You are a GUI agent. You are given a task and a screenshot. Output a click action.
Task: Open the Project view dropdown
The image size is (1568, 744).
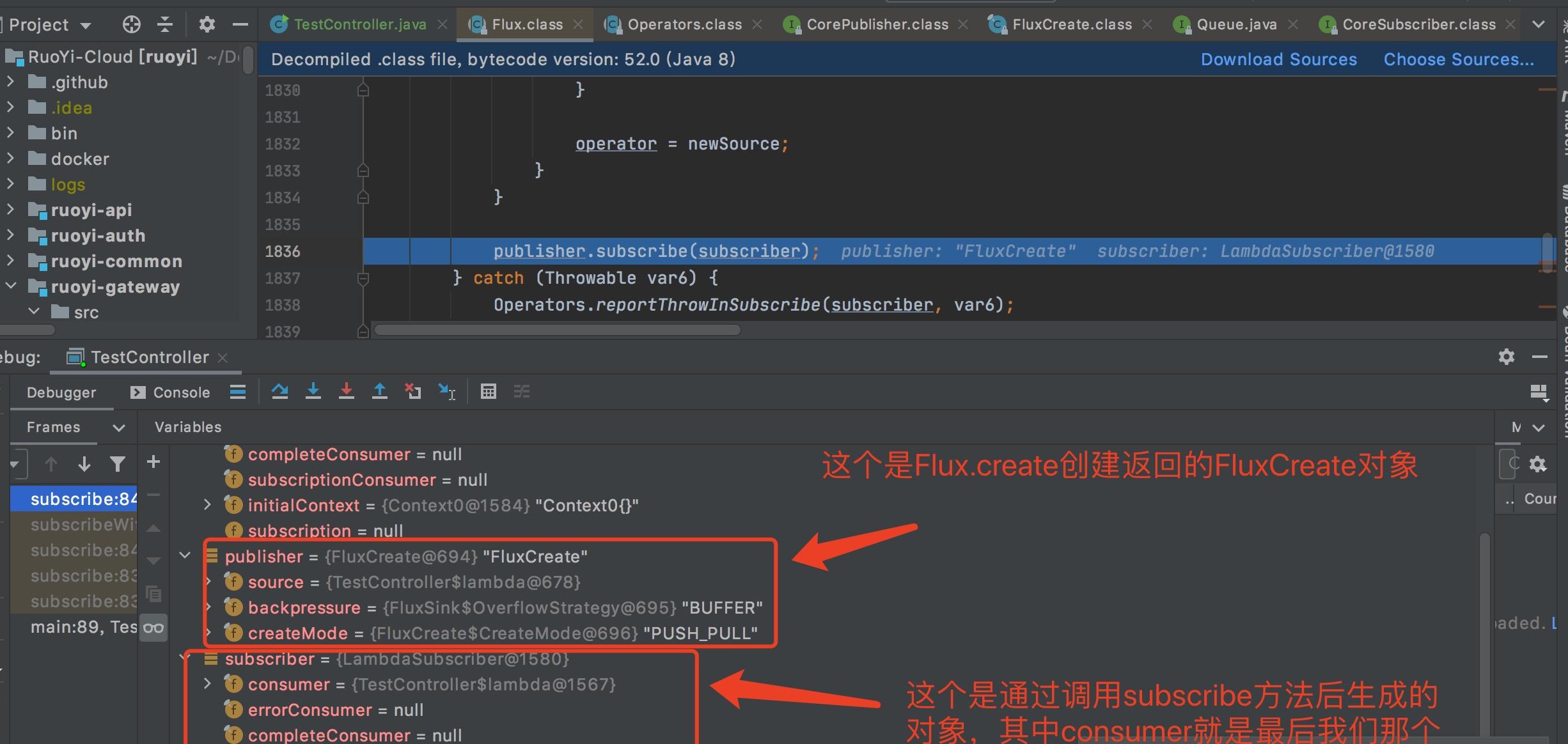click(86, 26)
